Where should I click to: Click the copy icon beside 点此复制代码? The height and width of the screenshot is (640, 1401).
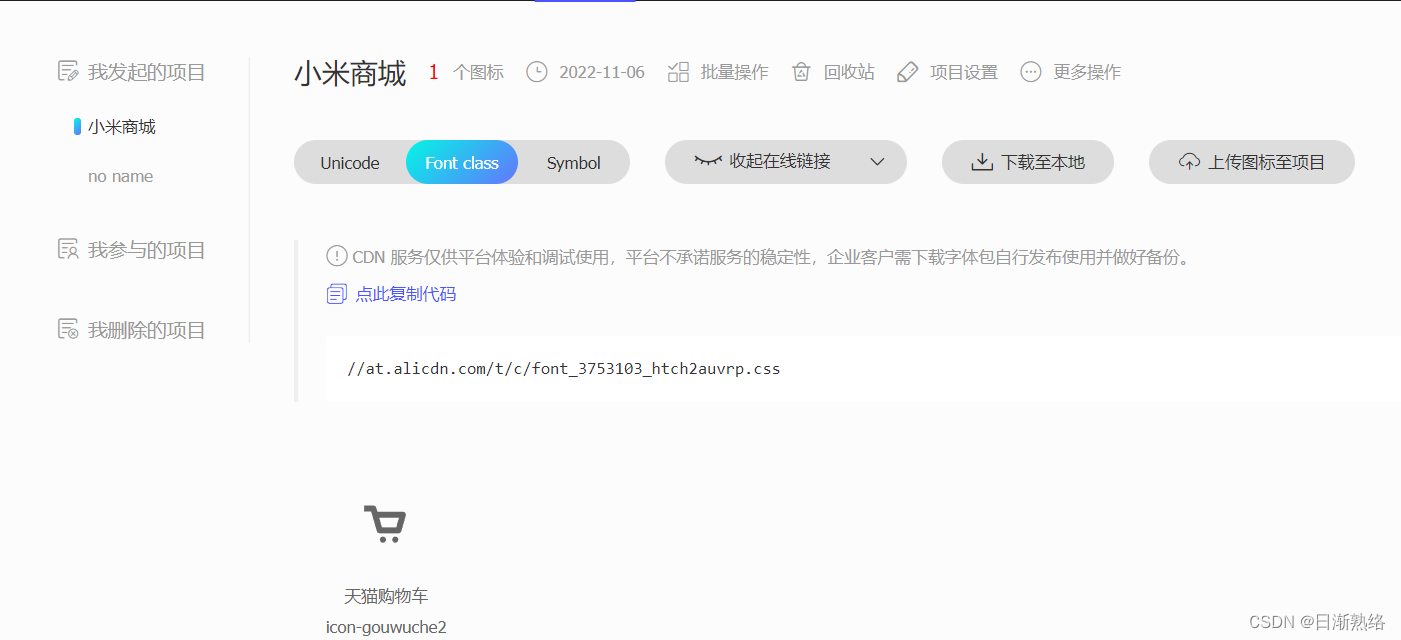[337, 294]
